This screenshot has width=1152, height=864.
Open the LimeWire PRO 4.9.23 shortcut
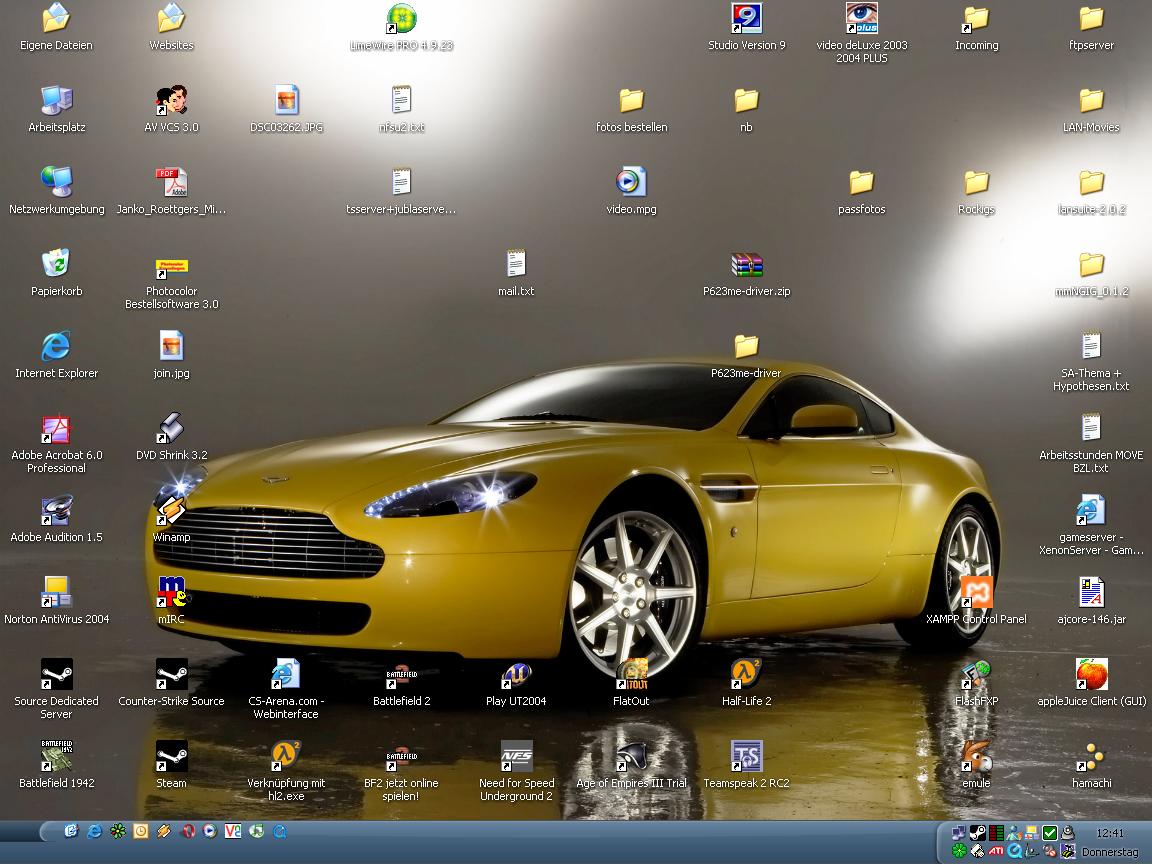point(401,19)
